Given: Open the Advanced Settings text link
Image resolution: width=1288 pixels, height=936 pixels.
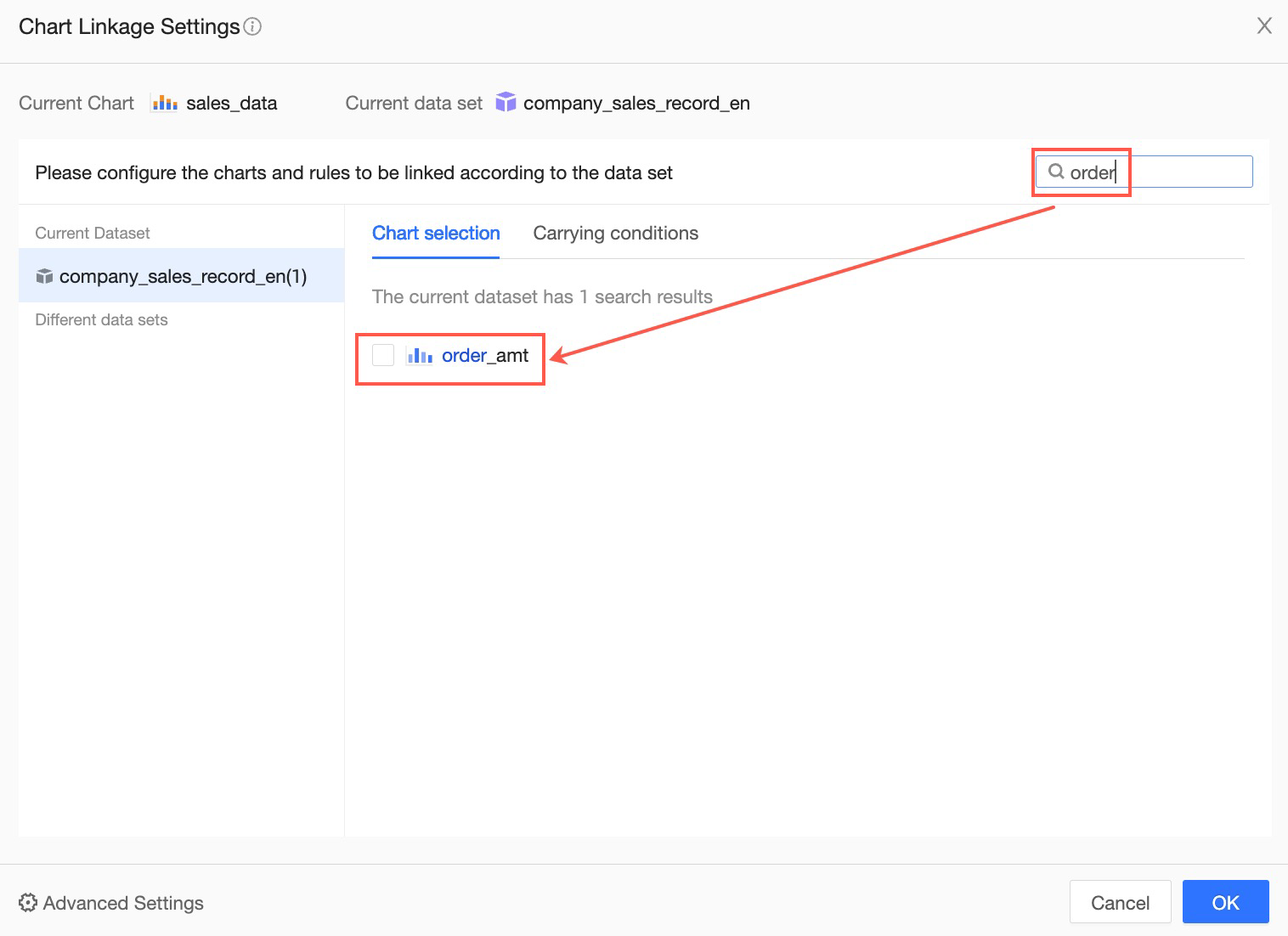Looking at the screenshot, I should pos(123,903).
